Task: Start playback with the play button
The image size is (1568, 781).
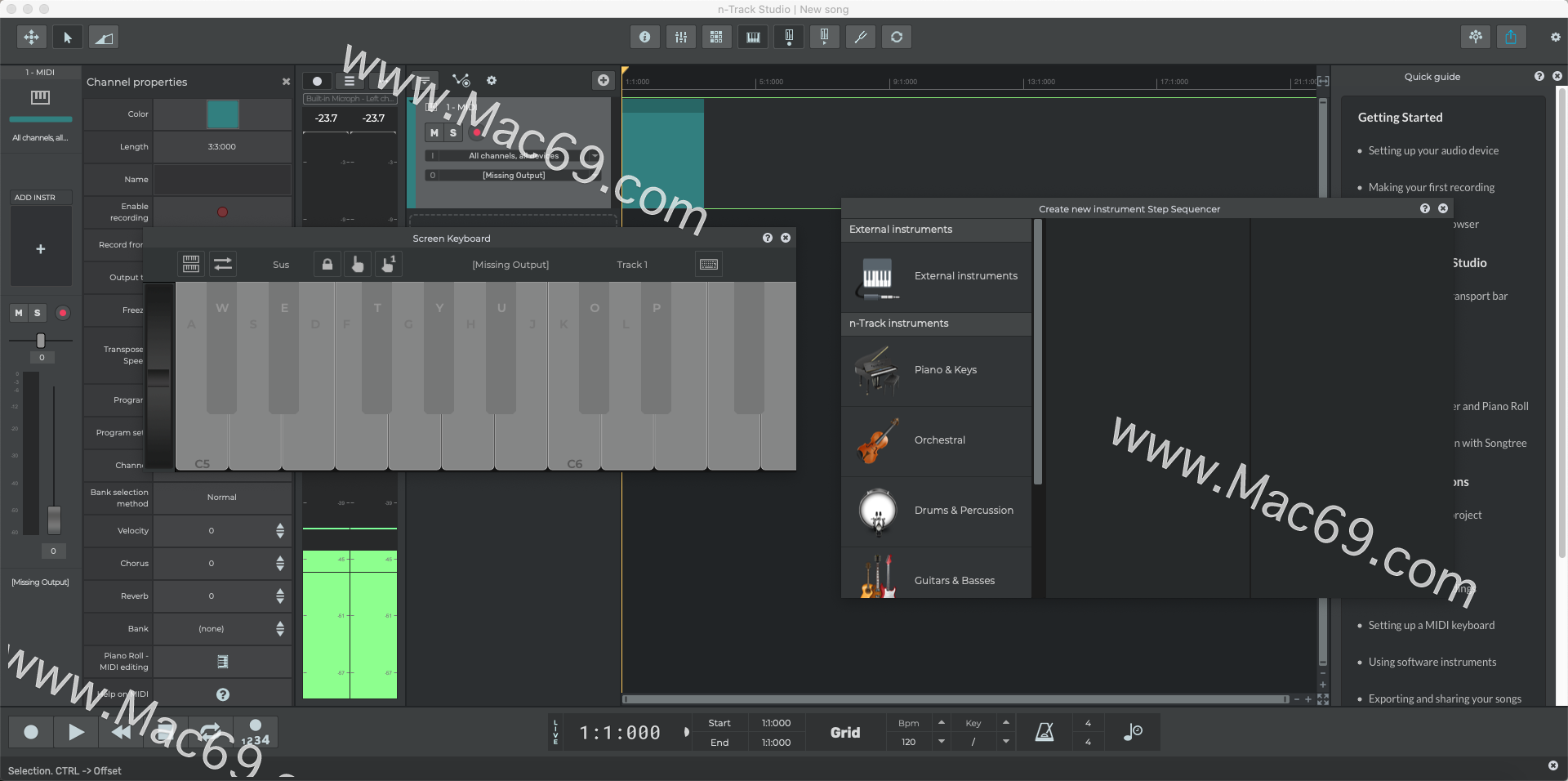Action: [x=76, y=732]
